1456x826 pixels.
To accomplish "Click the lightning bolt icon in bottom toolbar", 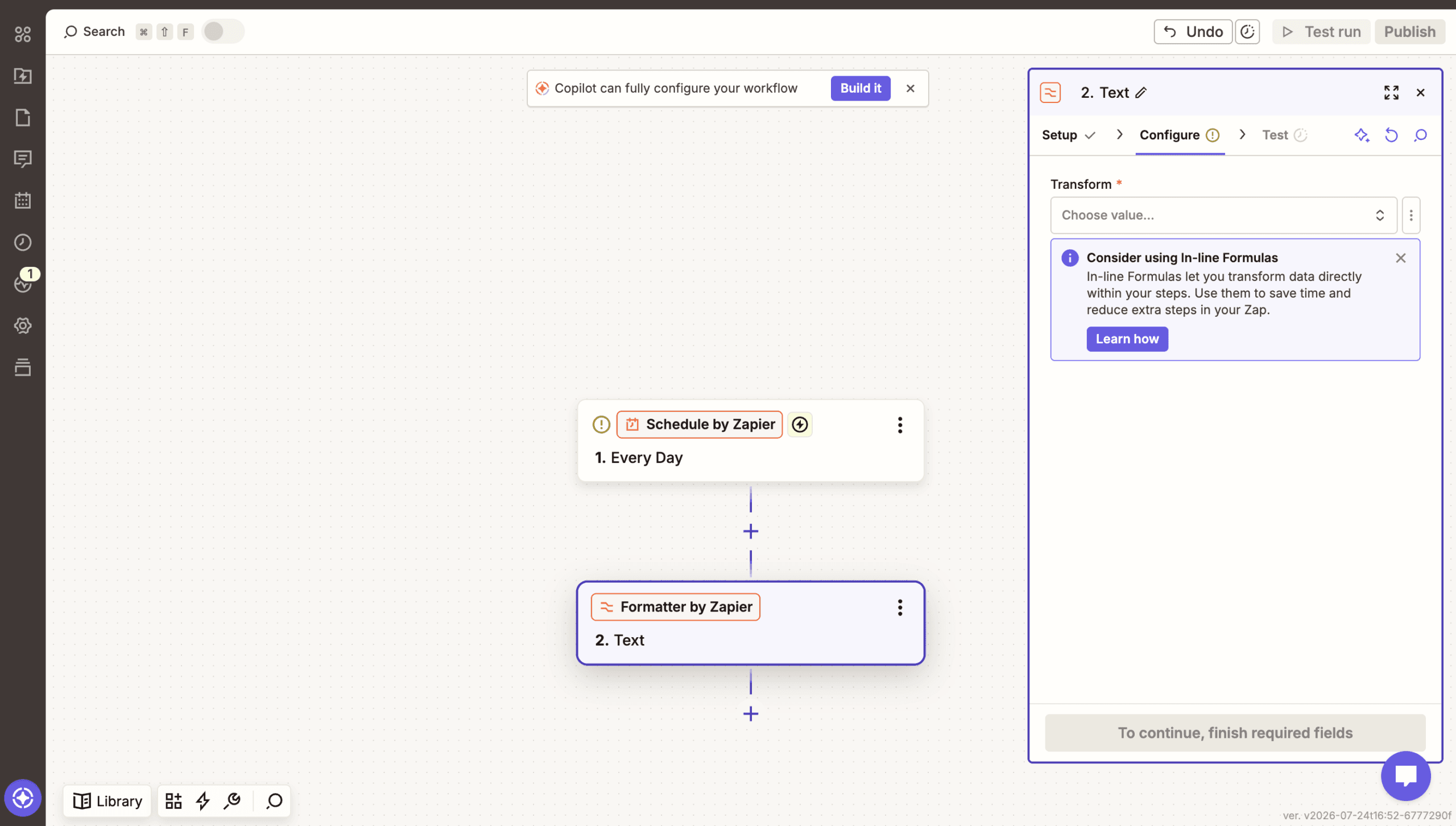I will [x=203, y=801].
